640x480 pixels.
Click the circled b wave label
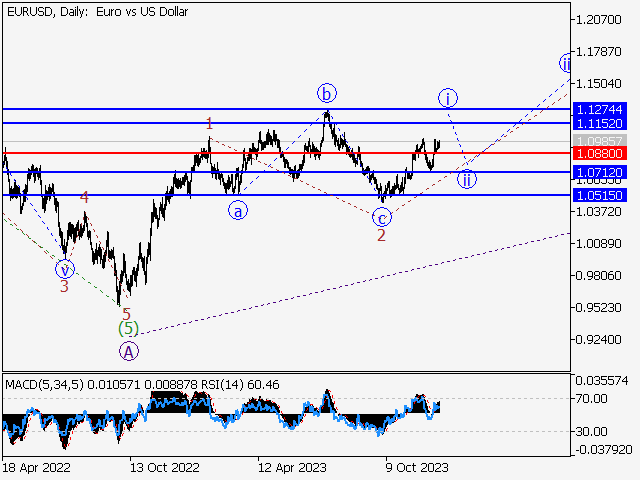tap(327, 94)
